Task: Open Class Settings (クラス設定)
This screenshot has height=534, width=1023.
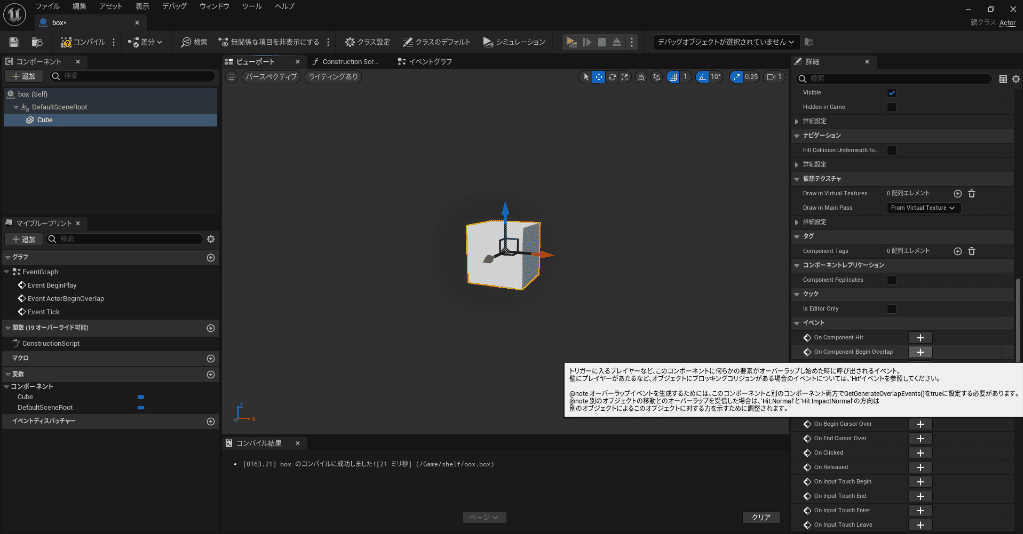Action: click(367, 42)
